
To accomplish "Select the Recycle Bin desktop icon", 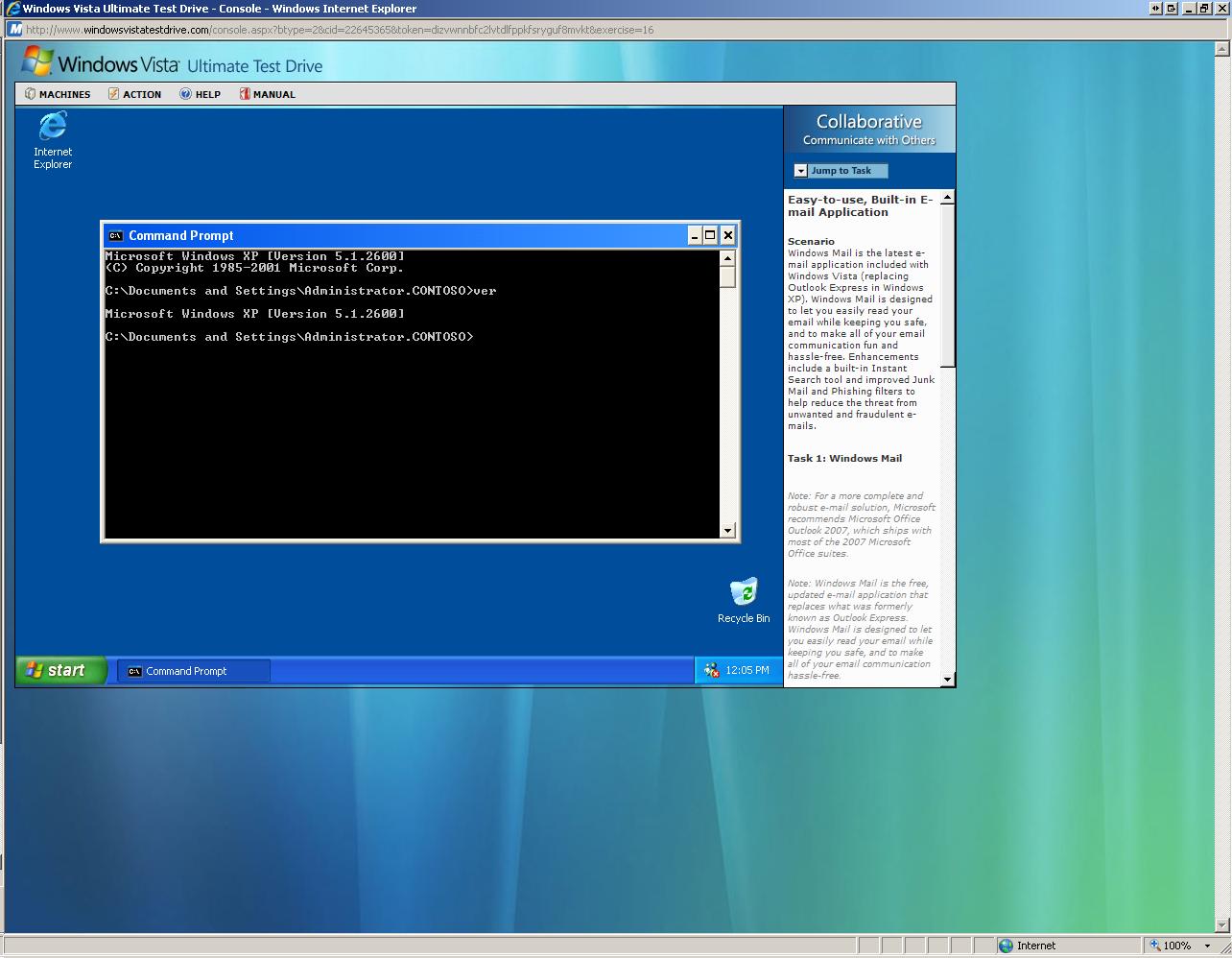I will pyautogui.click(x=744, y=601).
